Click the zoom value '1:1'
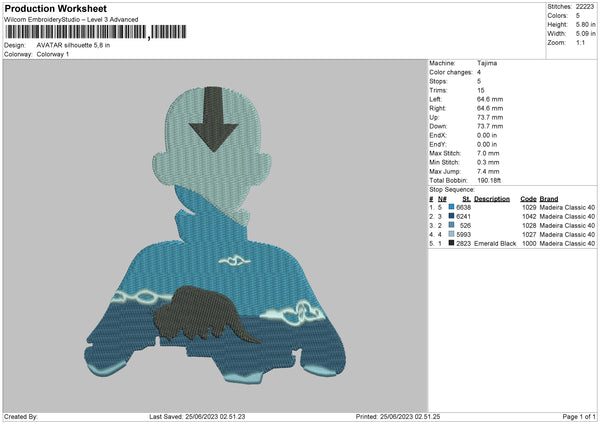This screenshot has height=424, width=600. pos(580,43)
